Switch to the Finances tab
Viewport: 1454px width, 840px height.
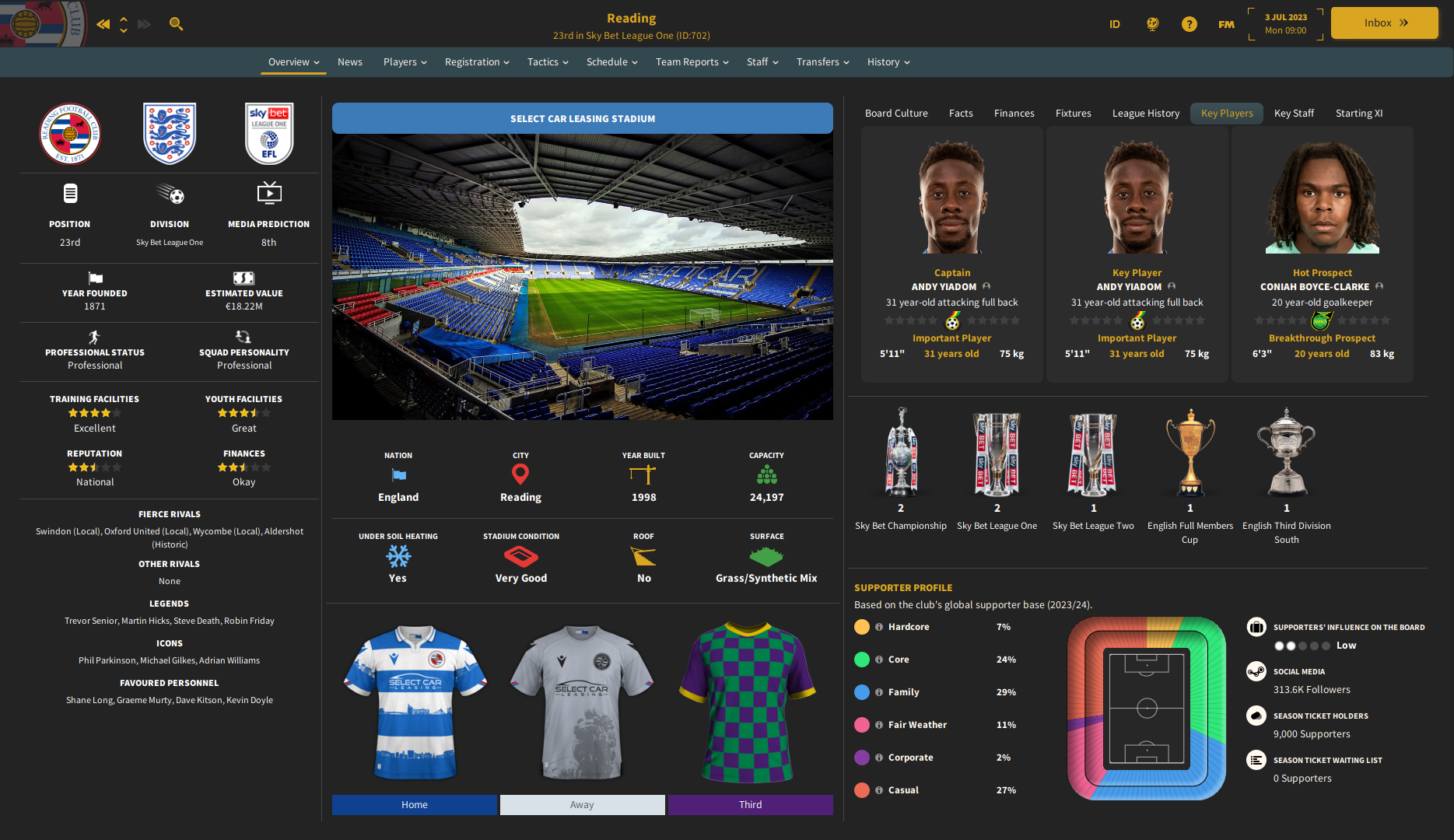click(x=1014, y=114)
